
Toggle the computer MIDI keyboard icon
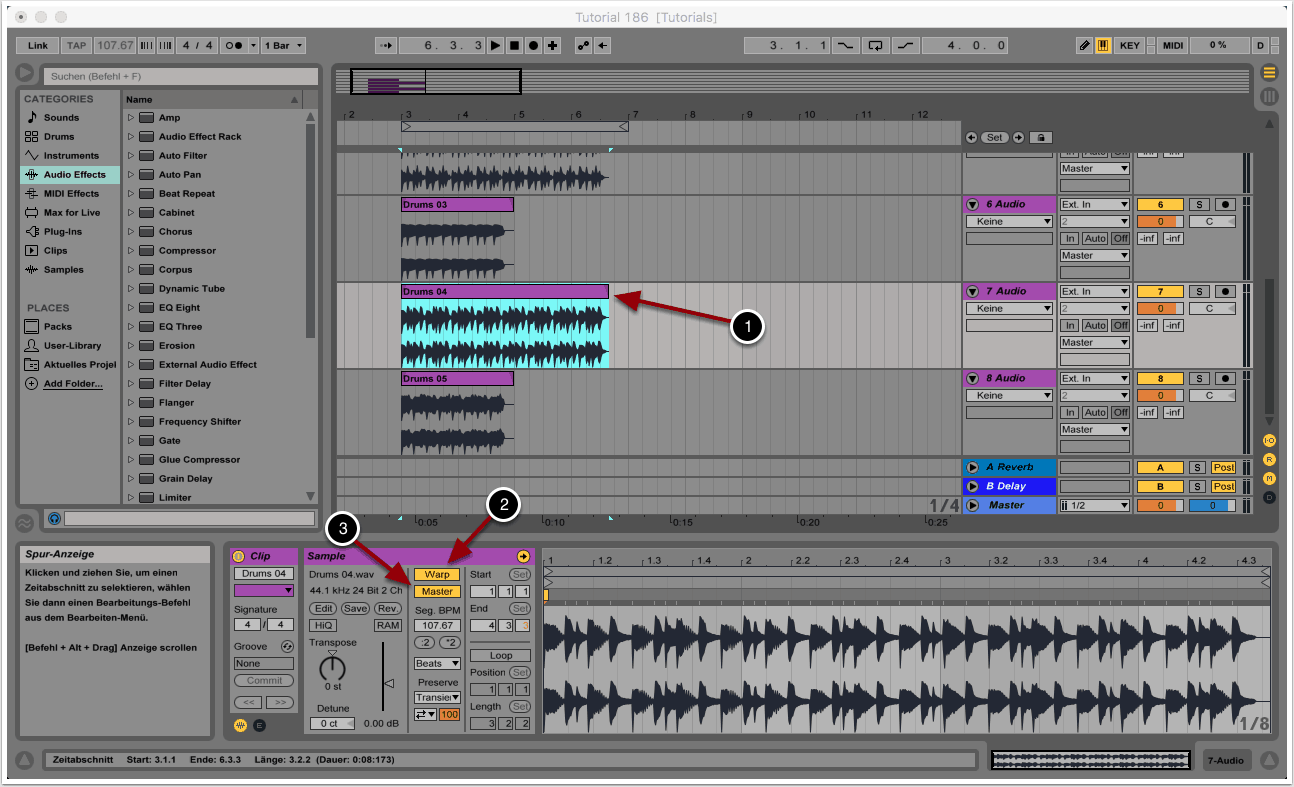pyautogui.click(x=1103, y=46)
